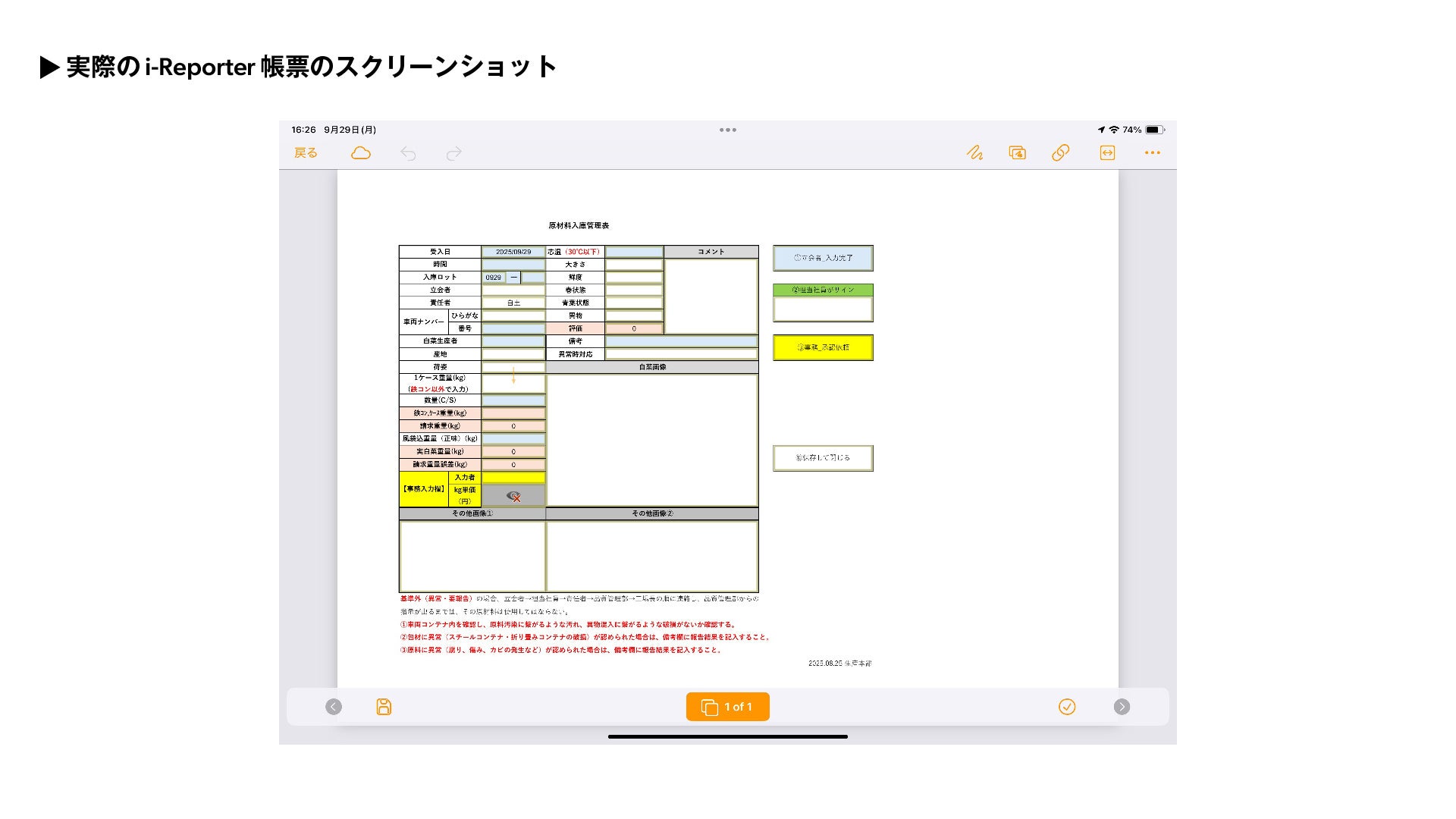This screenshot has height=819, width=1456.
Task: Go to next page with right chevron
Action: (1122, 707)
